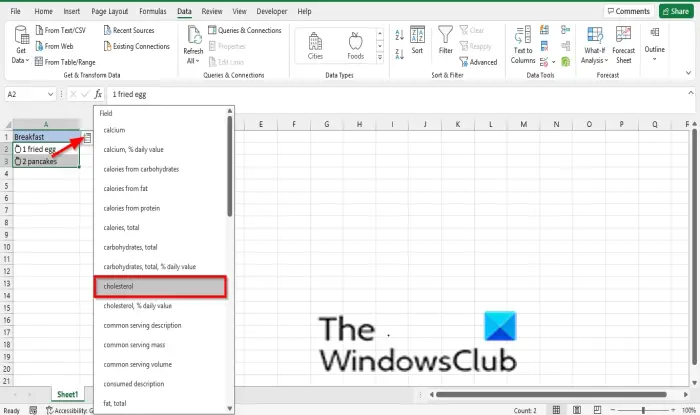Open the Name Box dropdown
This screenshot has height=415, width=700.
[x=50, y=94]
